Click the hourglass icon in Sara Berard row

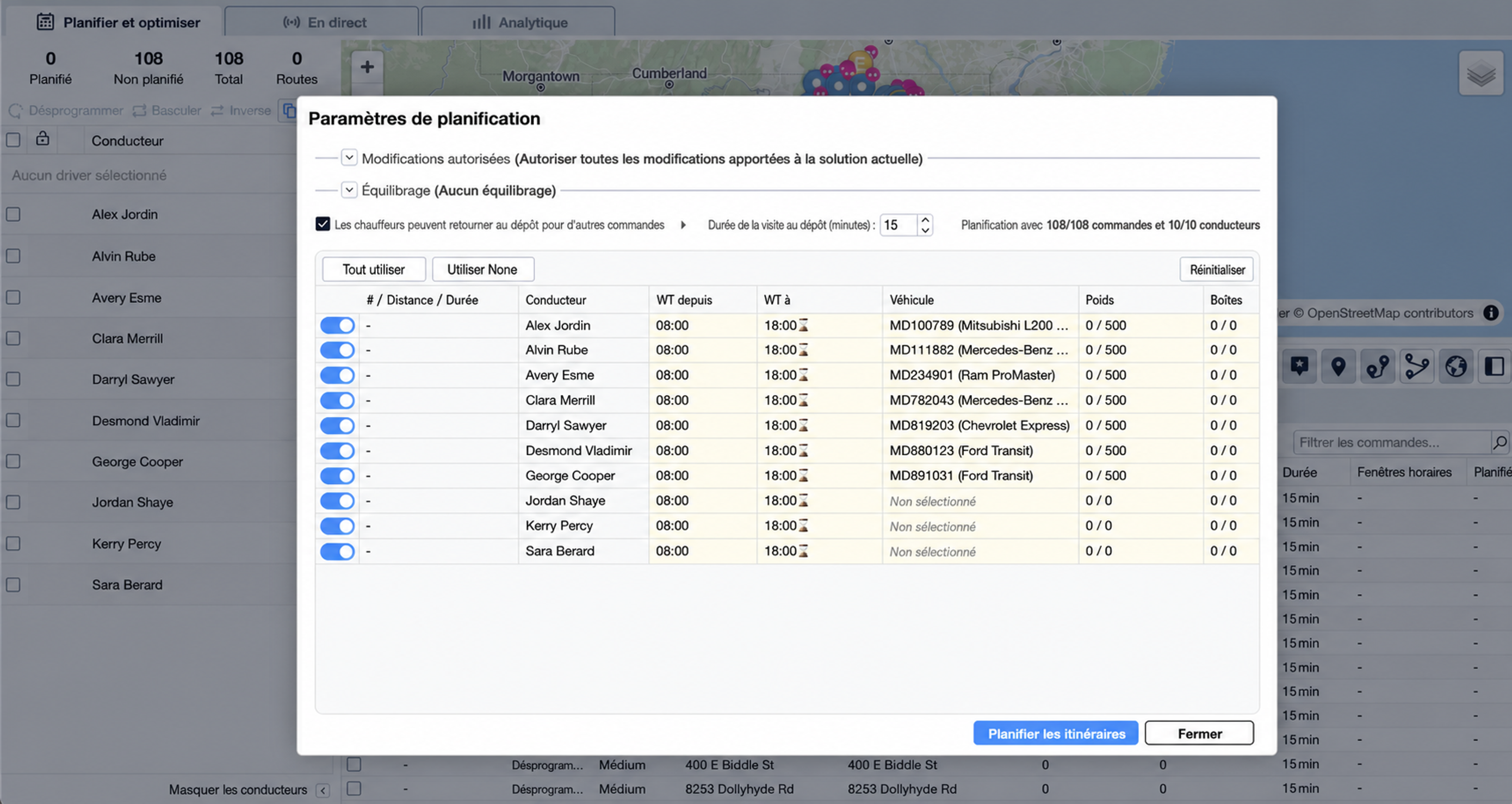coord(803,551)
